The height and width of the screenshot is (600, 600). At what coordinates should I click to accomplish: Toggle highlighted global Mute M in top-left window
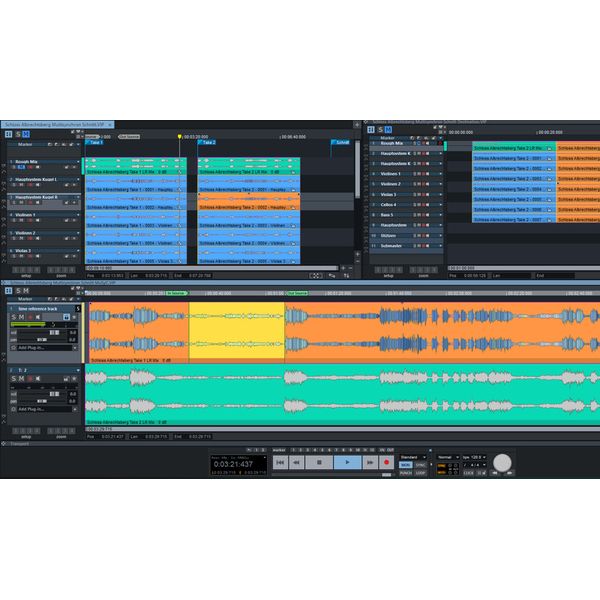pyautogui.click(x=26, y=134)
